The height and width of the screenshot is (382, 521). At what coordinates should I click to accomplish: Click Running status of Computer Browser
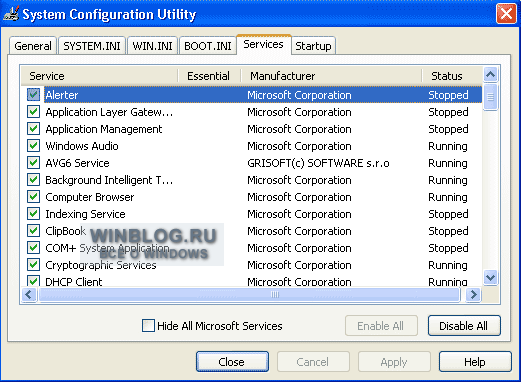[448, 197]
